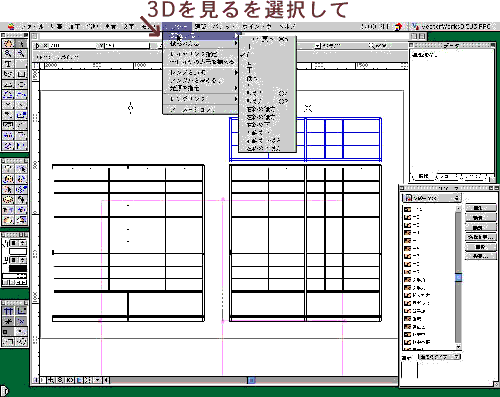Expand the popup menu below the resource list
Viewport: 500px width, 397px height.
[440, 357]
